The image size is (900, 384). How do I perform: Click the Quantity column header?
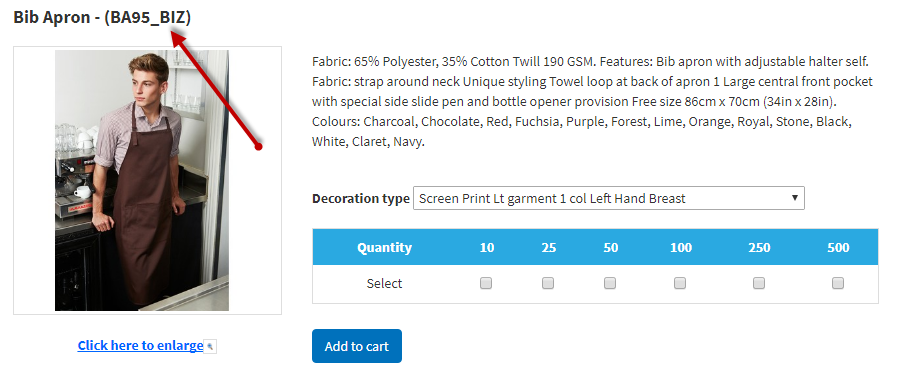385,247
